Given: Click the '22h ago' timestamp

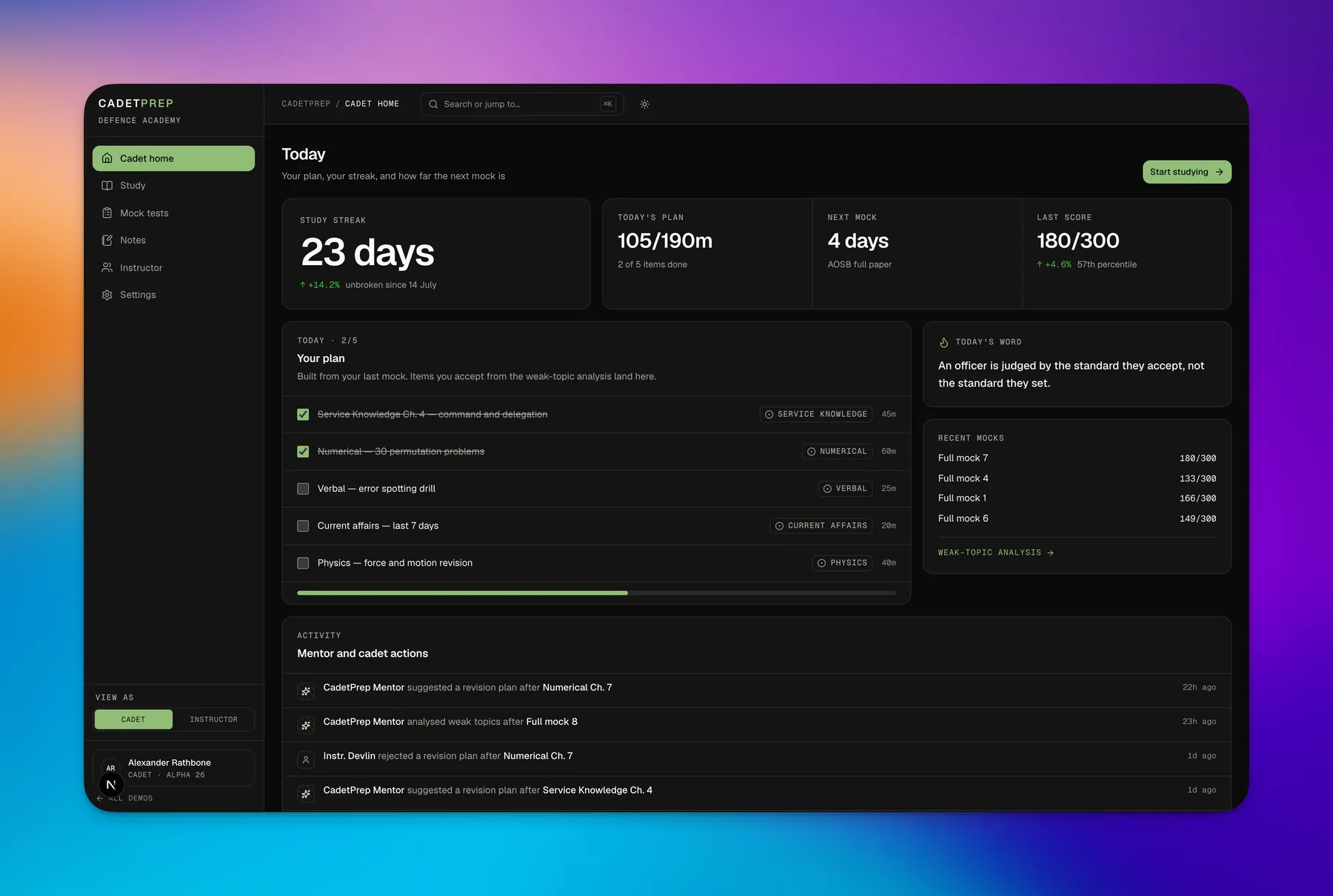Looking at the screenshot, I should [x=1199, y=688].
